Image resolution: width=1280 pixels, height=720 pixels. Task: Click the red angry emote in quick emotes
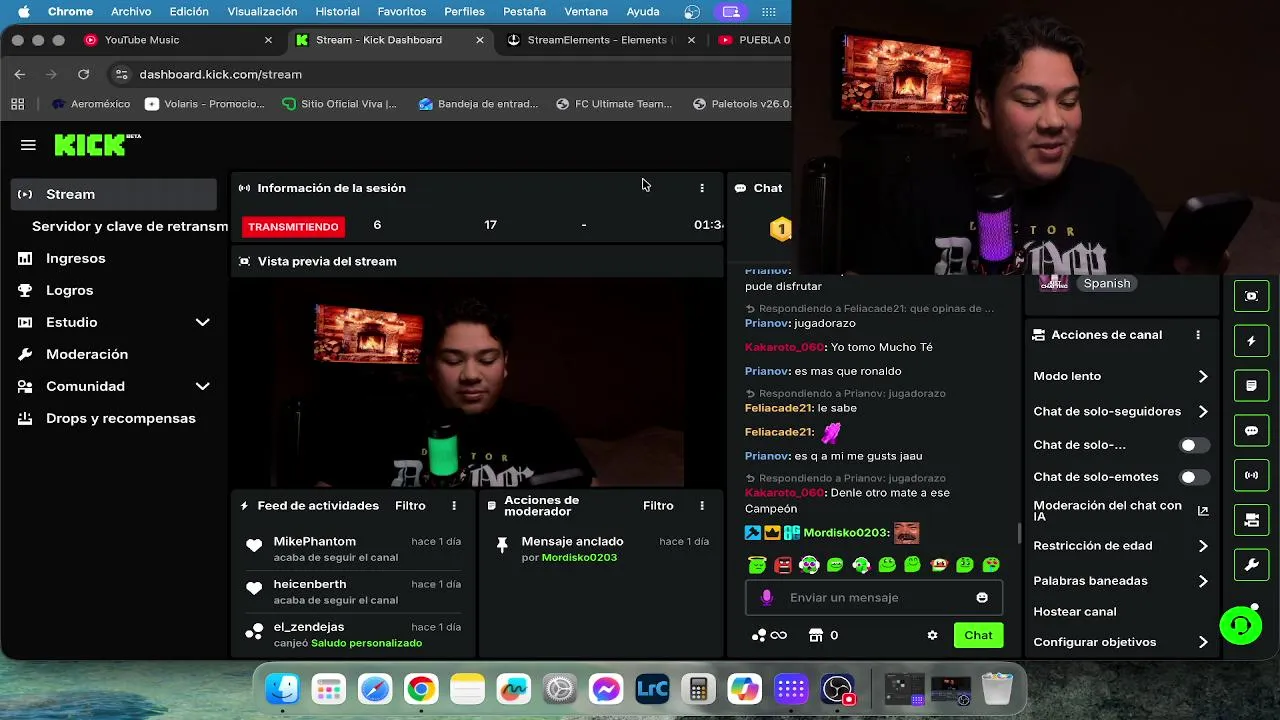pos(783,565)
